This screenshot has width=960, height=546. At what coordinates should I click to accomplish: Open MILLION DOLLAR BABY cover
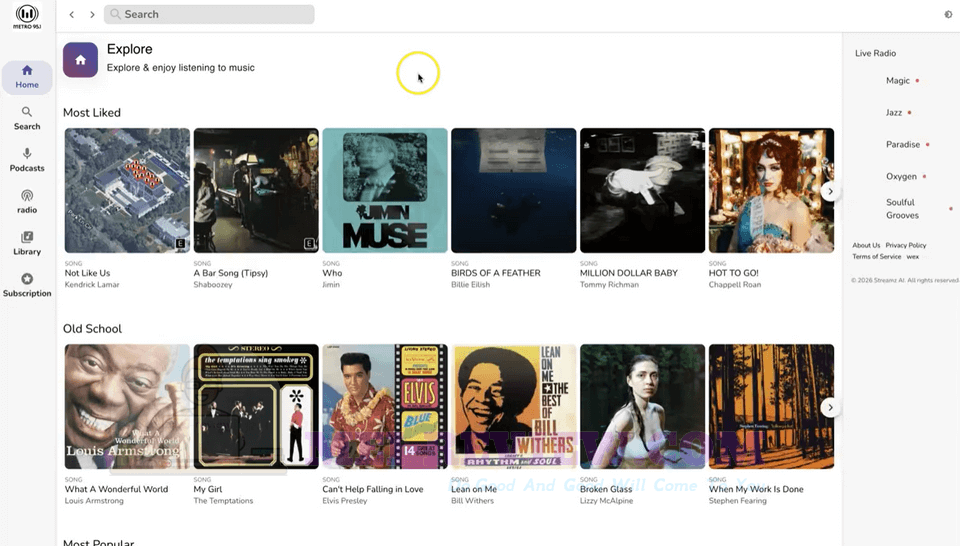tap(643, 190)
